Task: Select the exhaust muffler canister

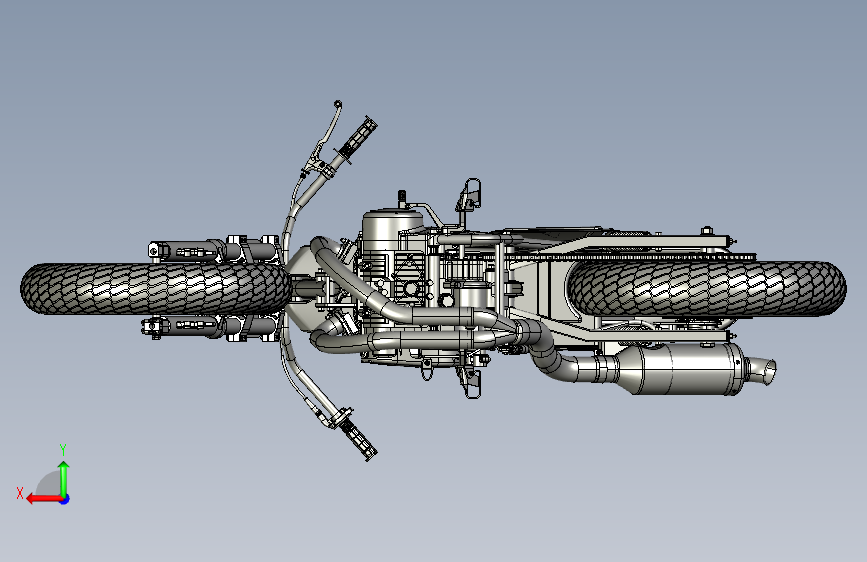Action: coord(683,368)
